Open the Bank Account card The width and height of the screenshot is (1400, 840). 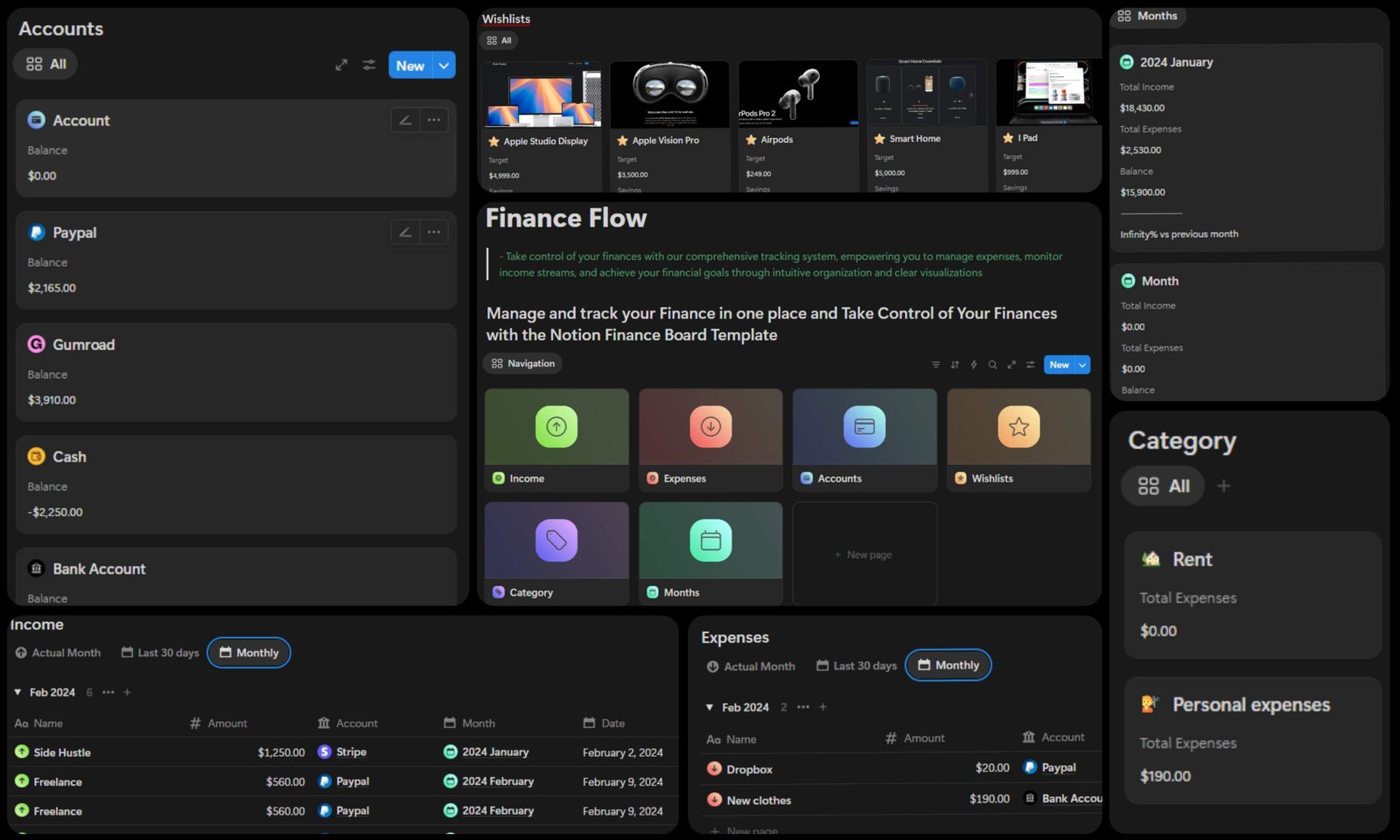(236, 577)
